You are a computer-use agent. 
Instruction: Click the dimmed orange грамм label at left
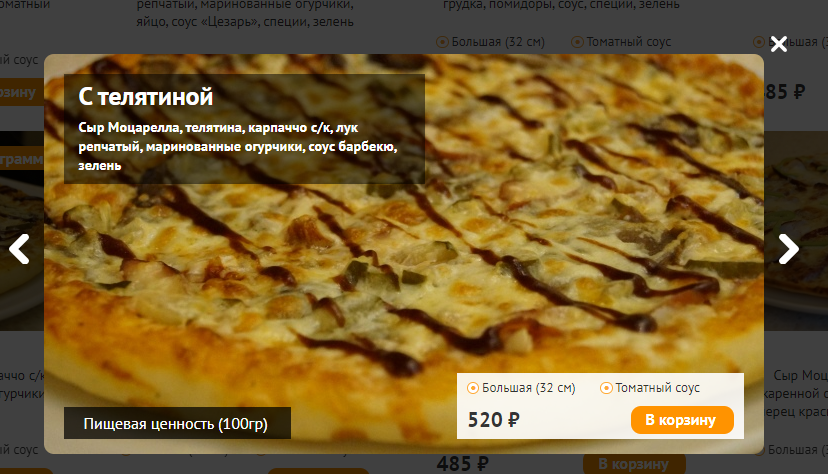[x=22, y=159]
